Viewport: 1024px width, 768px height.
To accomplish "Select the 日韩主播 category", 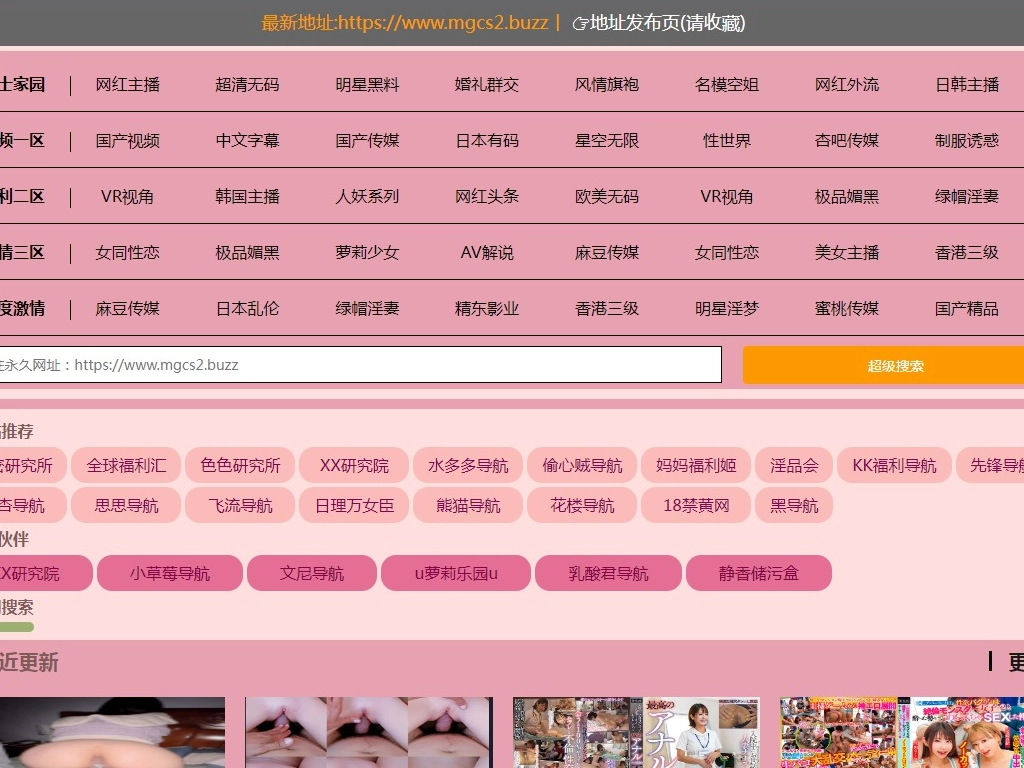I will tap(967, 85).
